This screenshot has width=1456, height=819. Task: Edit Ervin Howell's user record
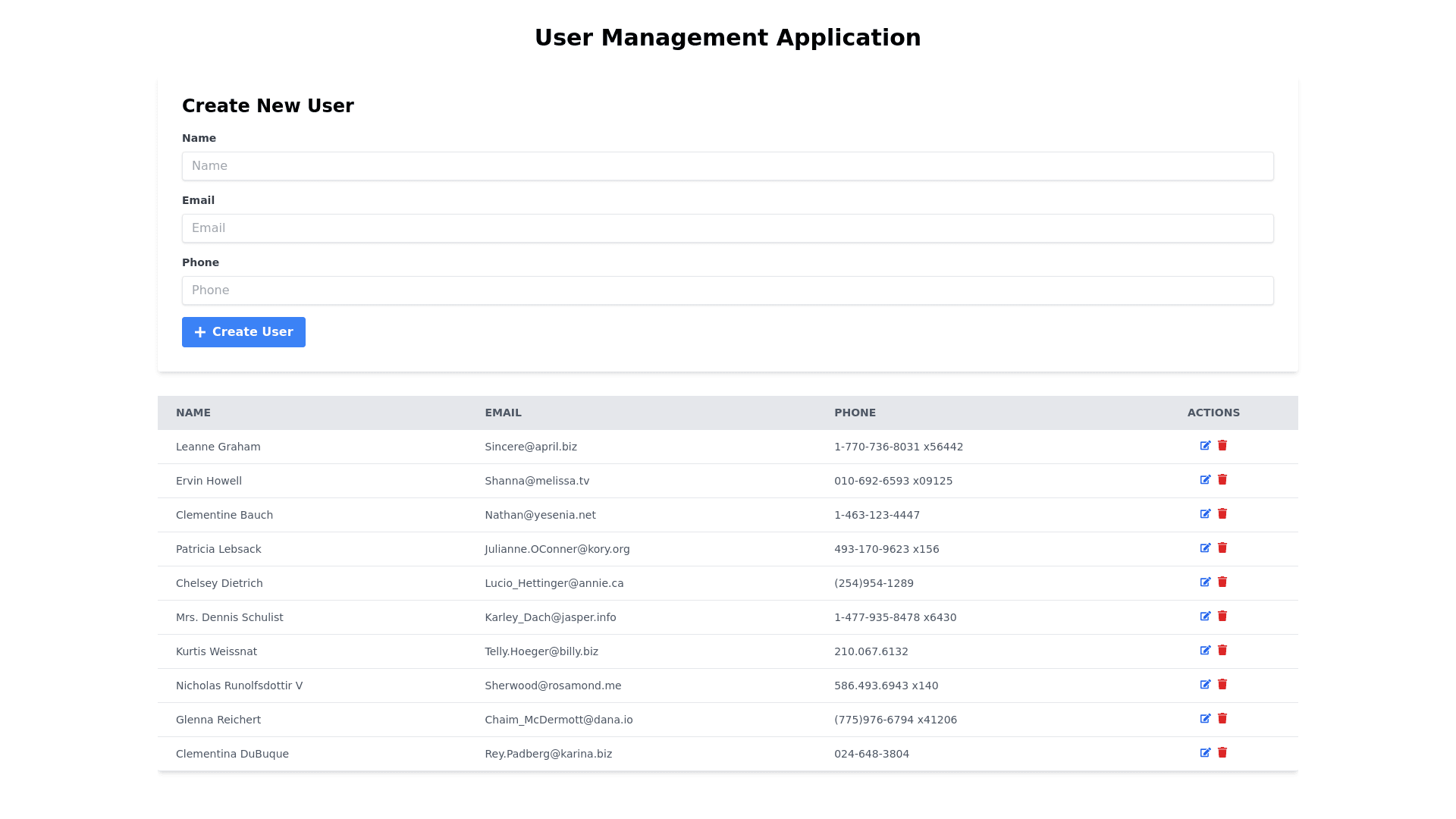(x=1205, y=480)
